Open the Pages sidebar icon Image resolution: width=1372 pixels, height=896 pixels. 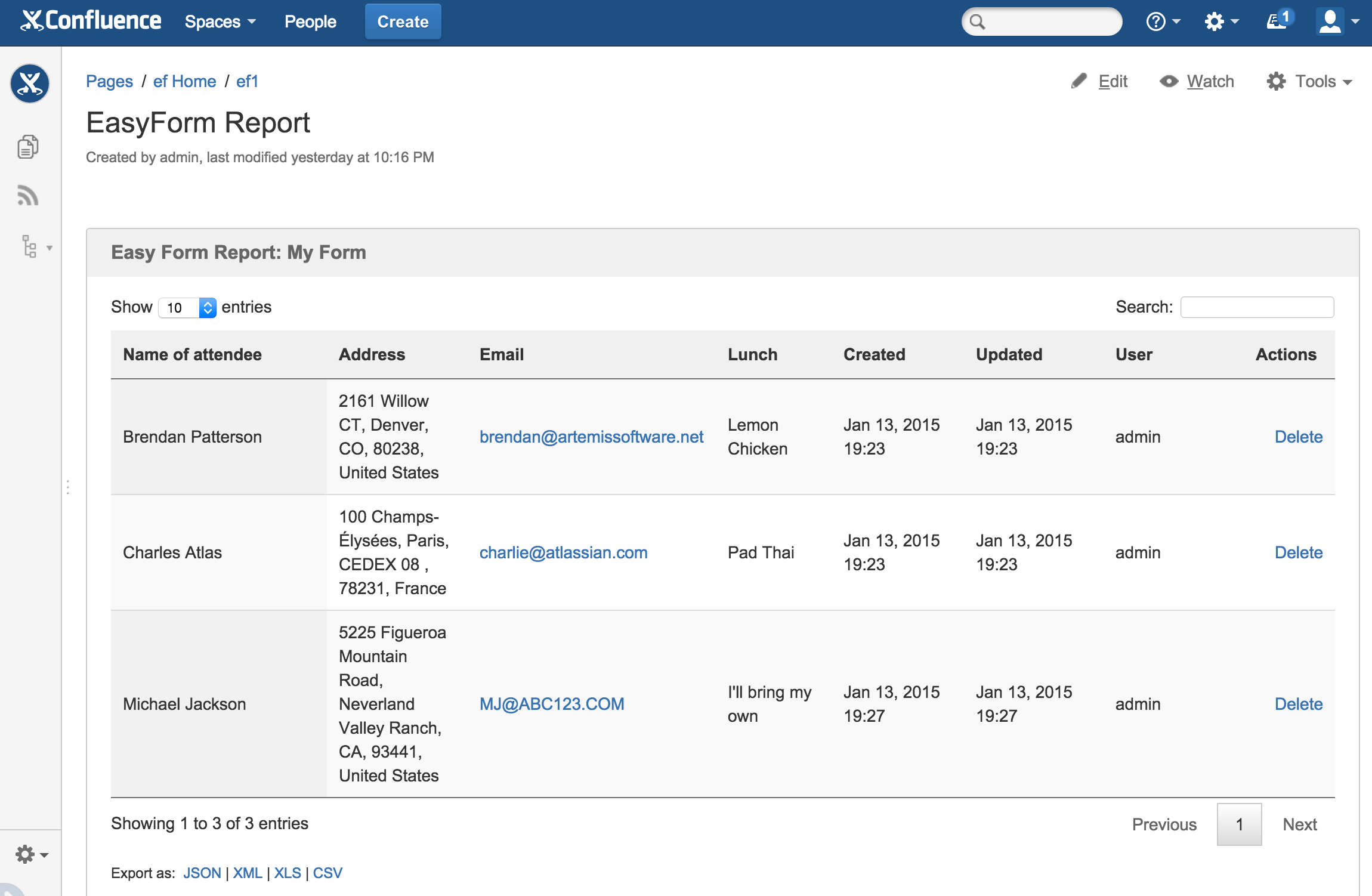[27, 146]
